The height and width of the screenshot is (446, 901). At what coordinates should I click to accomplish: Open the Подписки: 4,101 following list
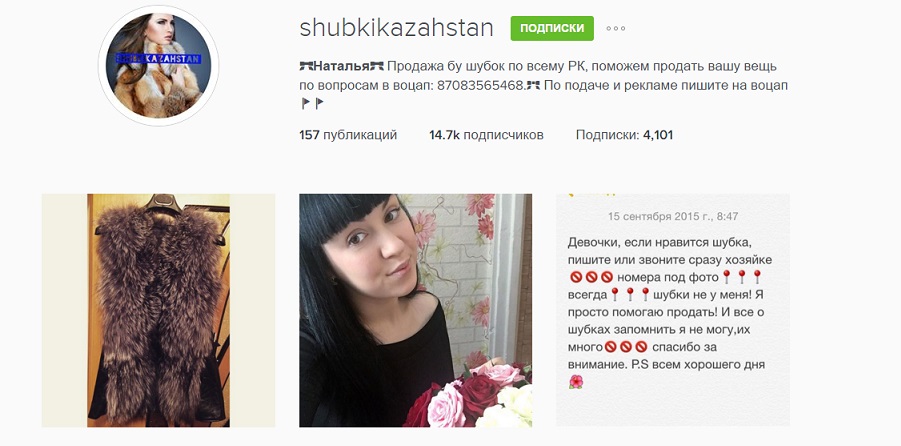tap(624, 135)
